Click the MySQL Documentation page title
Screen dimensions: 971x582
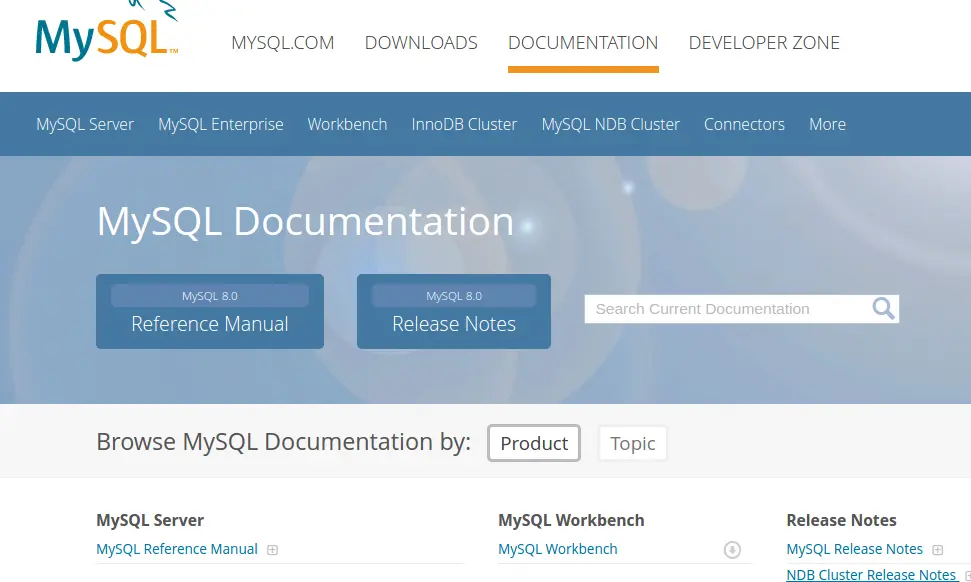click(305, 222)
